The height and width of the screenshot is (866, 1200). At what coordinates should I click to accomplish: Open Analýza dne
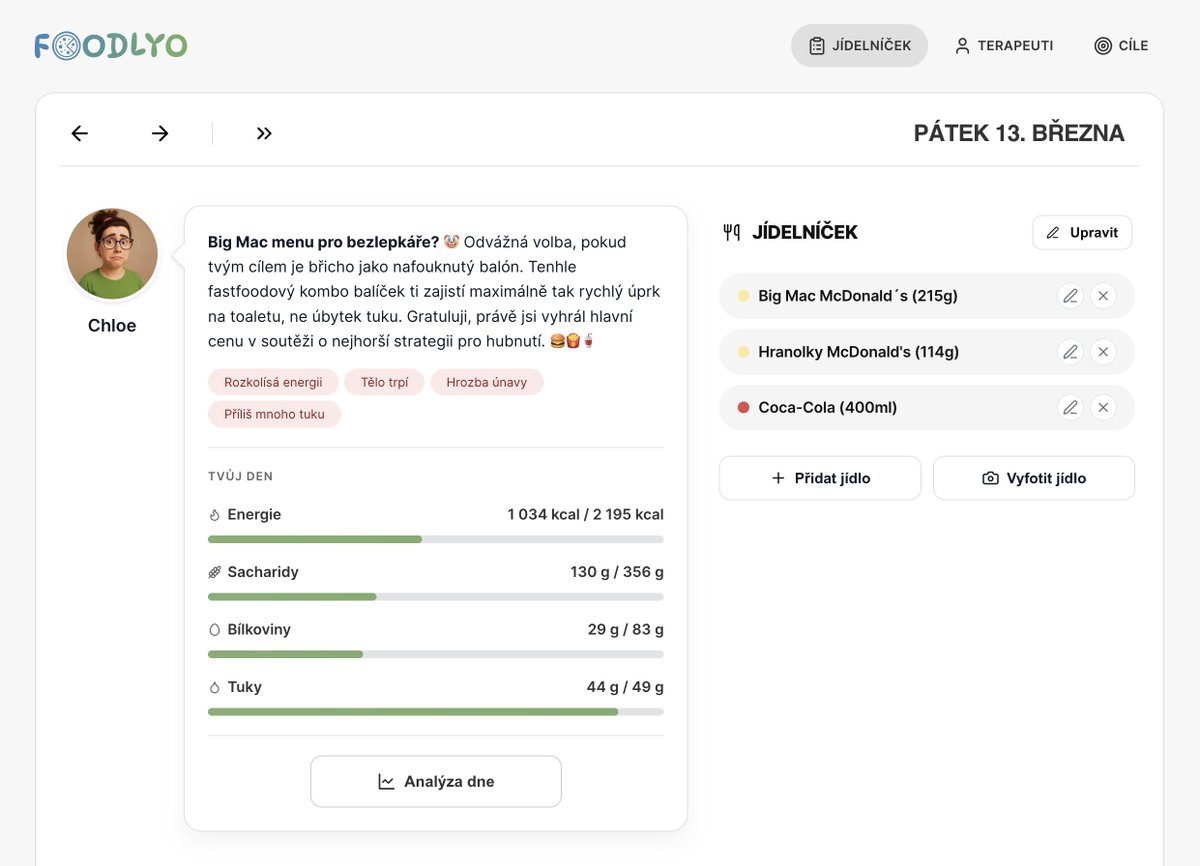[x=436, y=781]
